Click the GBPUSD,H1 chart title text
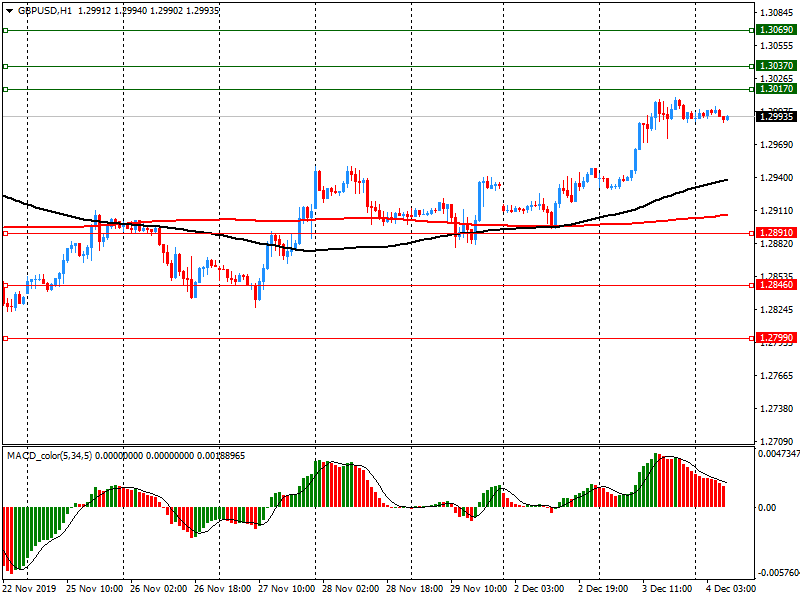This screenshot has height=600, width=800. point(44,10)
